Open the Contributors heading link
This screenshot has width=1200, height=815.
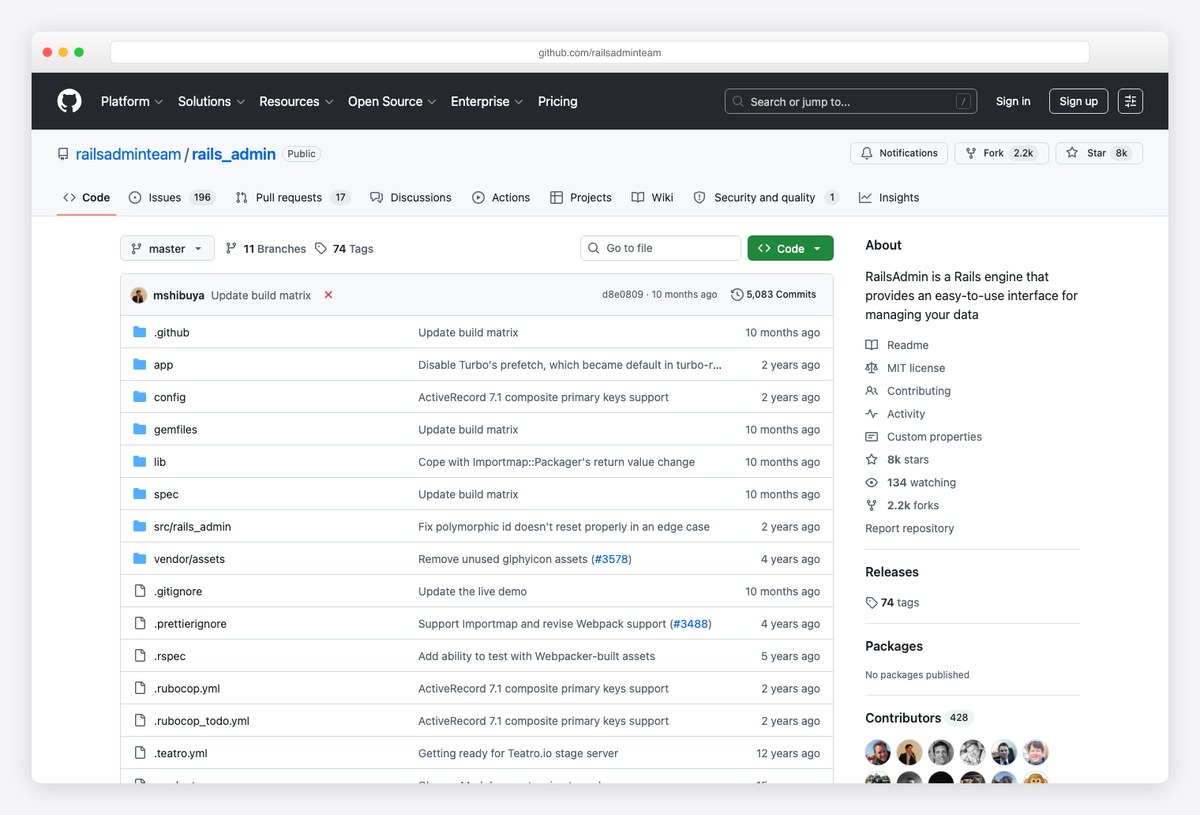(x=918, y=718)
